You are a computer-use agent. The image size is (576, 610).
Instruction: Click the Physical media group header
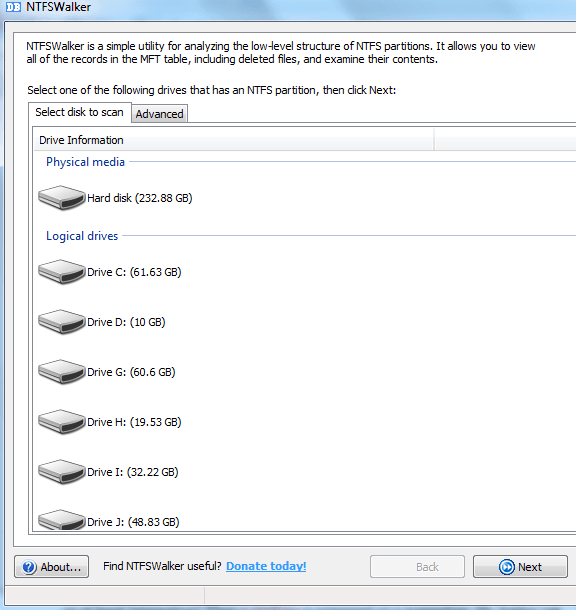click(x=85, y=162)
